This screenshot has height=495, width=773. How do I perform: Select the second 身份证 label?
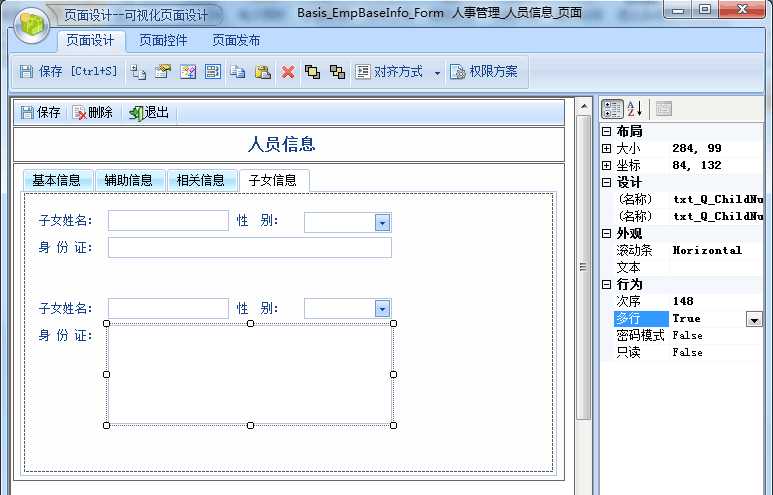coord(66,336)
